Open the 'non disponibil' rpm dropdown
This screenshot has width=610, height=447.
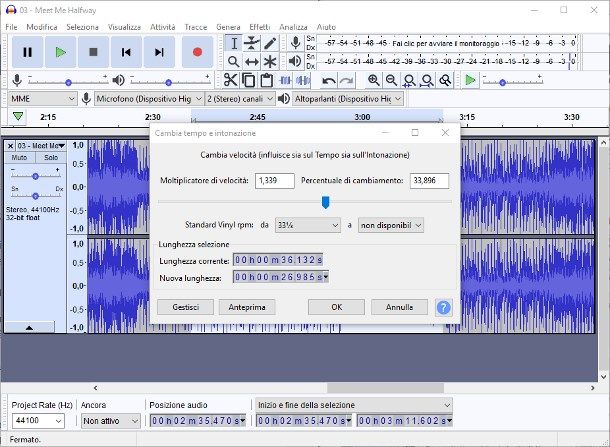391,225
